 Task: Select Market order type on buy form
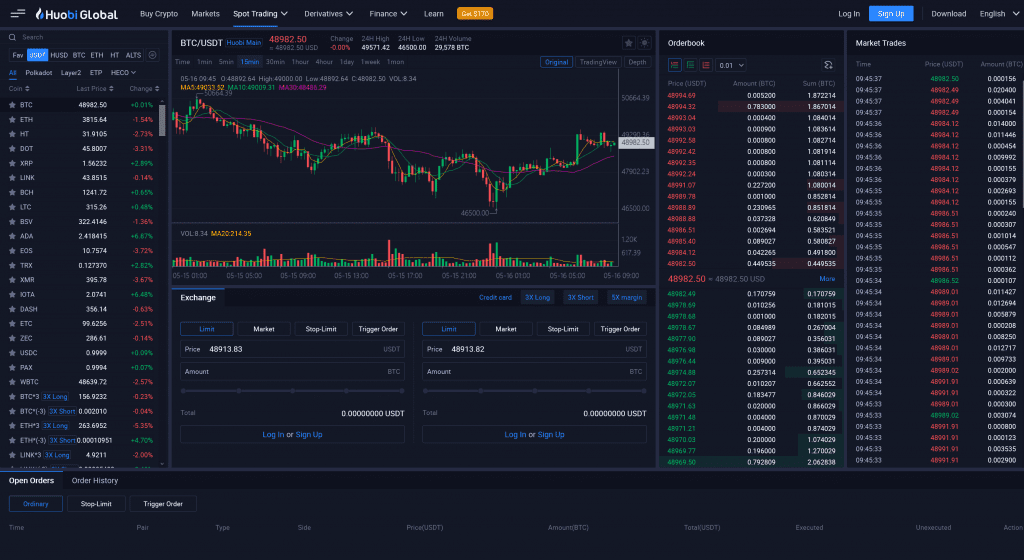tap(264, 329)
